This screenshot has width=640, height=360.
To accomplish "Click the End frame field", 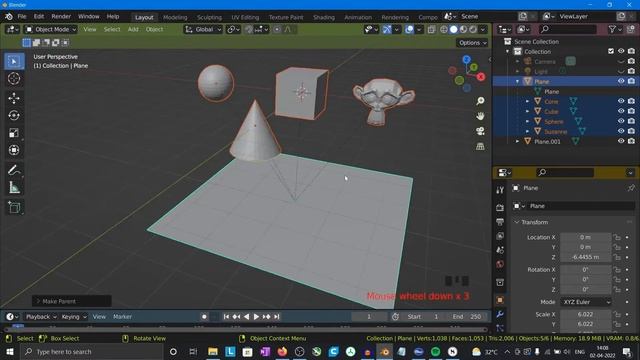I will (x=467, y=317).
